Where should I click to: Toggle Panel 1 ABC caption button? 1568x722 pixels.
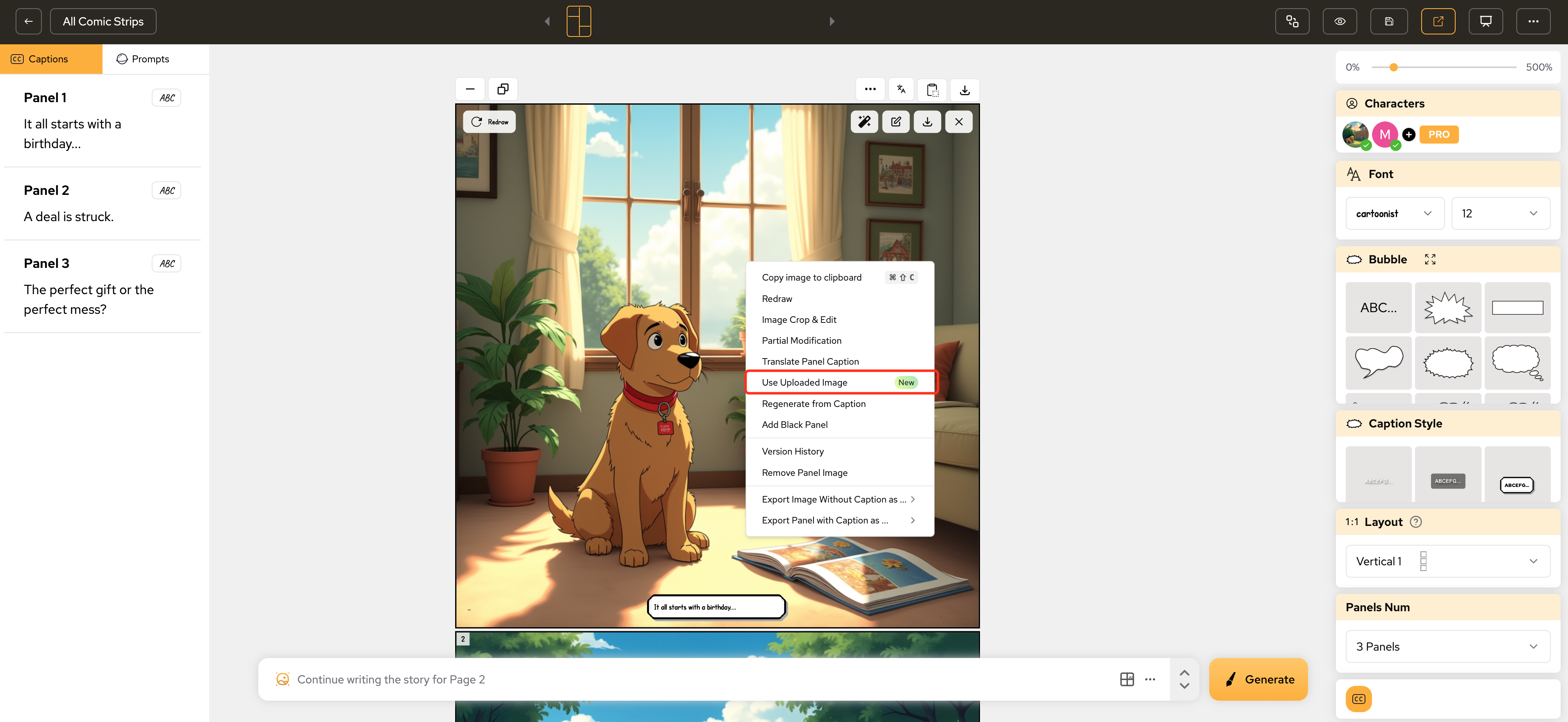(x=167, y=98)
